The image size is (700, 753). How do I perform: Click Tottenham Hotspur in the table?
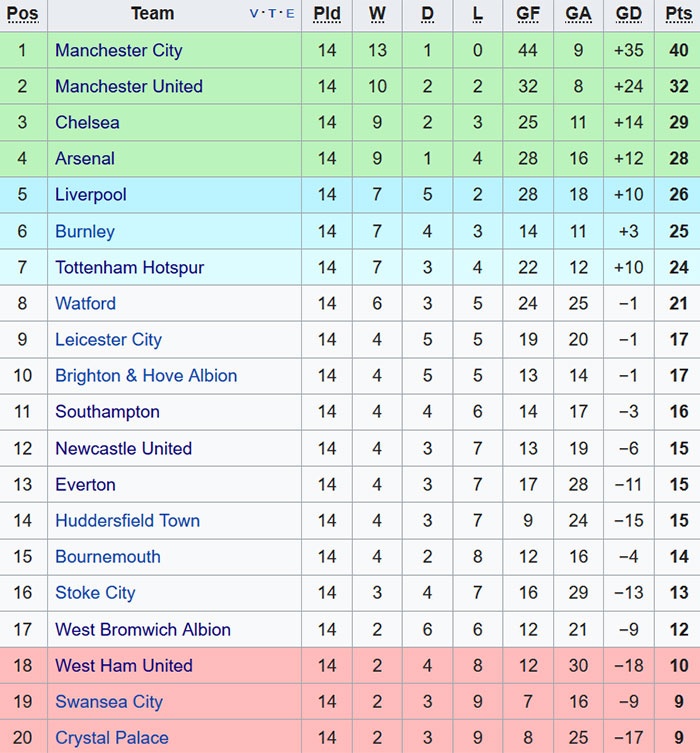click(x=129, y=267)
